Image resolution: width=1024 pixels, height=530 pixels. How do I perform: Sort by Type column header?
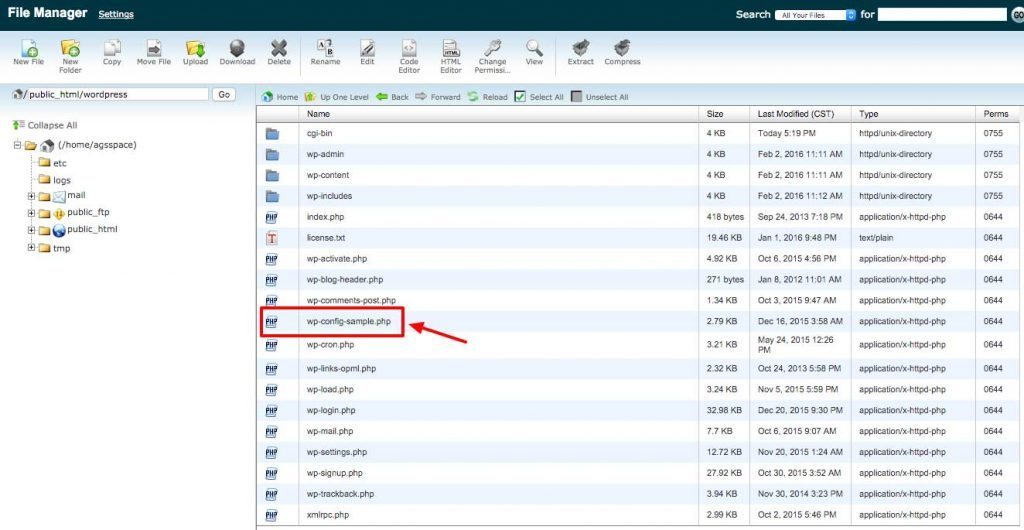(x=869, y=114)
